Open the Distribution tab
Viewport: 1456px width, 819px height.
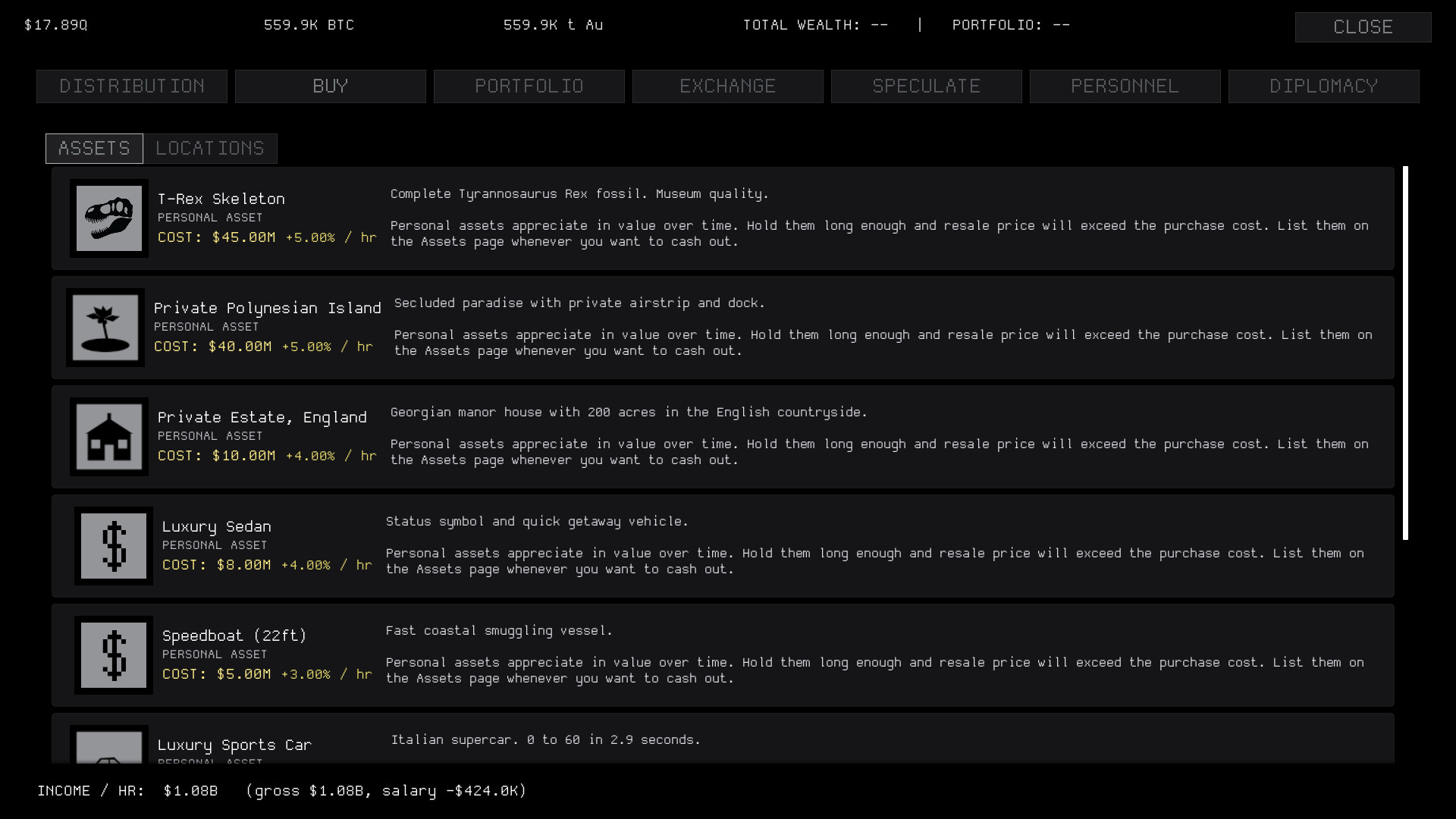pos(132,86)
